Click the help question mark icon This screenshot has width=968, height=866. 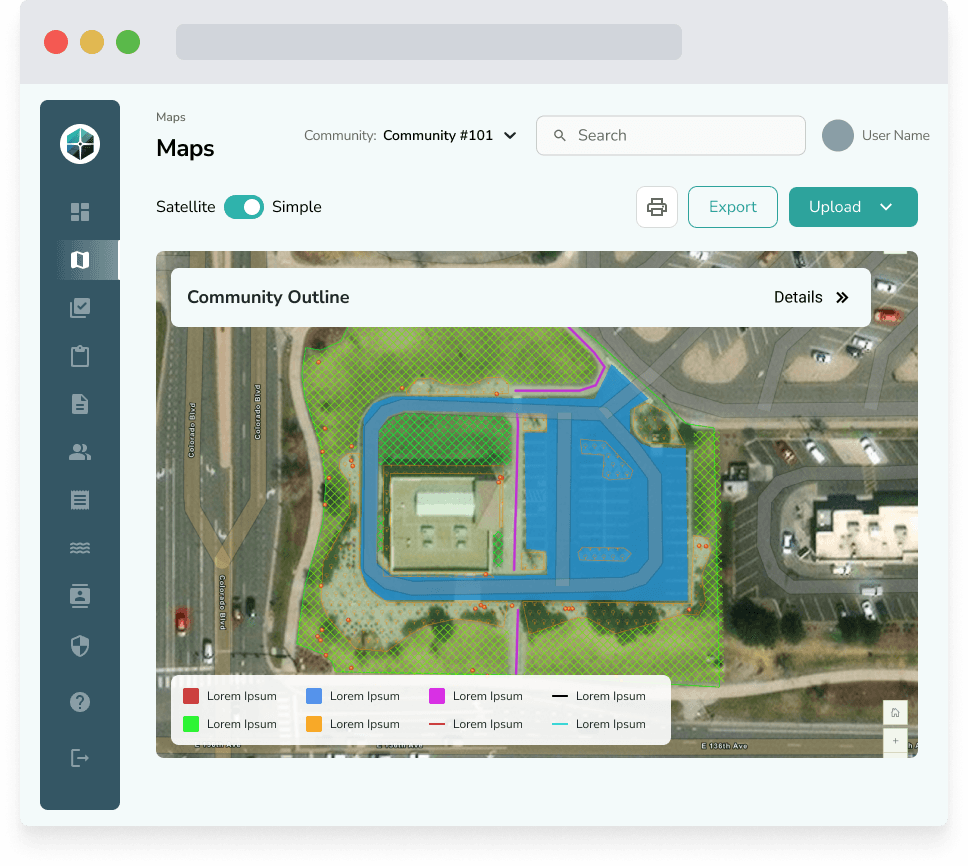80,702
